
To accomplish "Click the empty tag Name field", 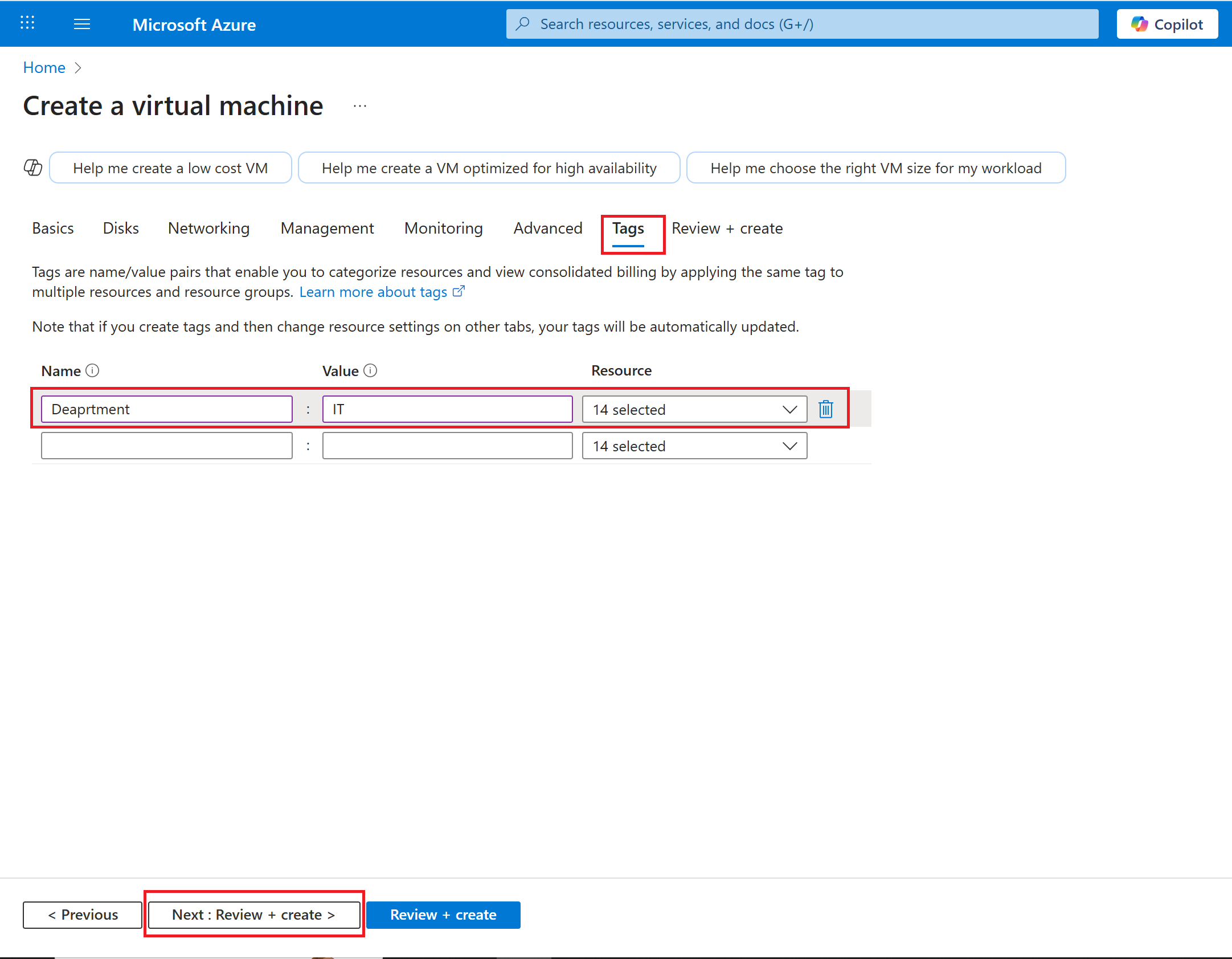I will 166,446.
